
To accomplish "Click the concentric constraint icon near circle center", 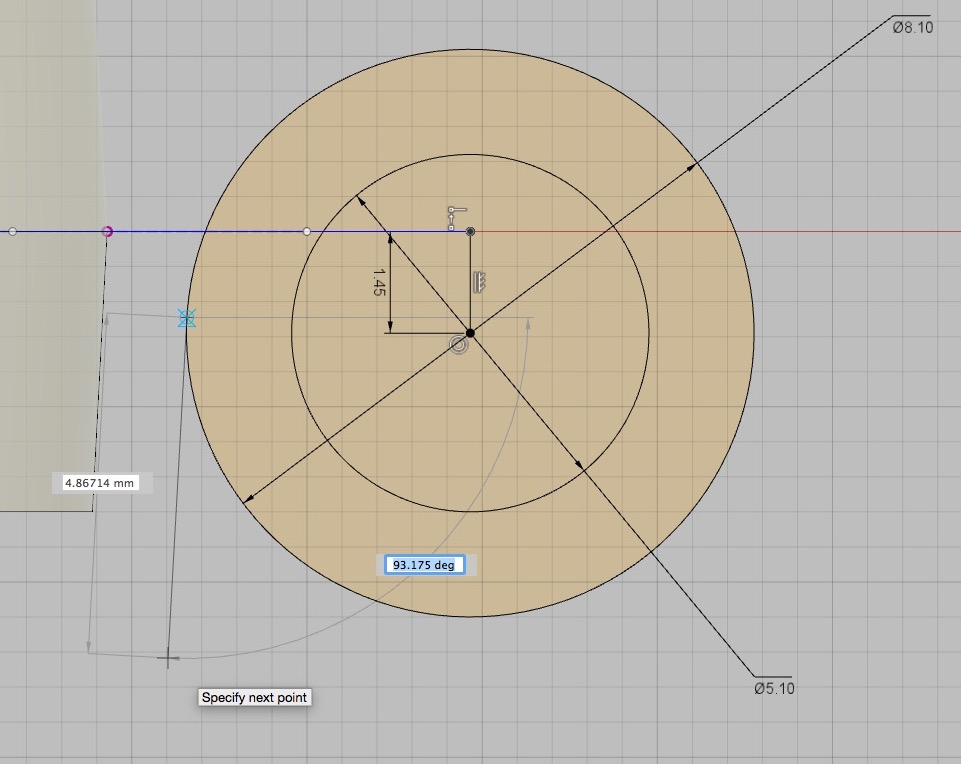I will click(459, 345).
